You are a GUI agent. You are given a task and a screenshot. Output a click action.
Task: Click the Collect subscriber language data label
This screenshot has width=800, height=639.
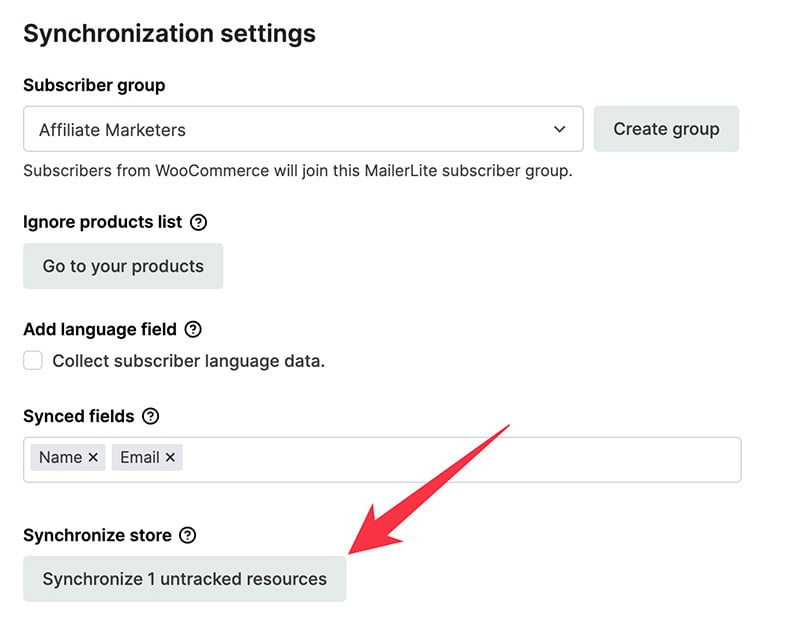tap(188, 361)
